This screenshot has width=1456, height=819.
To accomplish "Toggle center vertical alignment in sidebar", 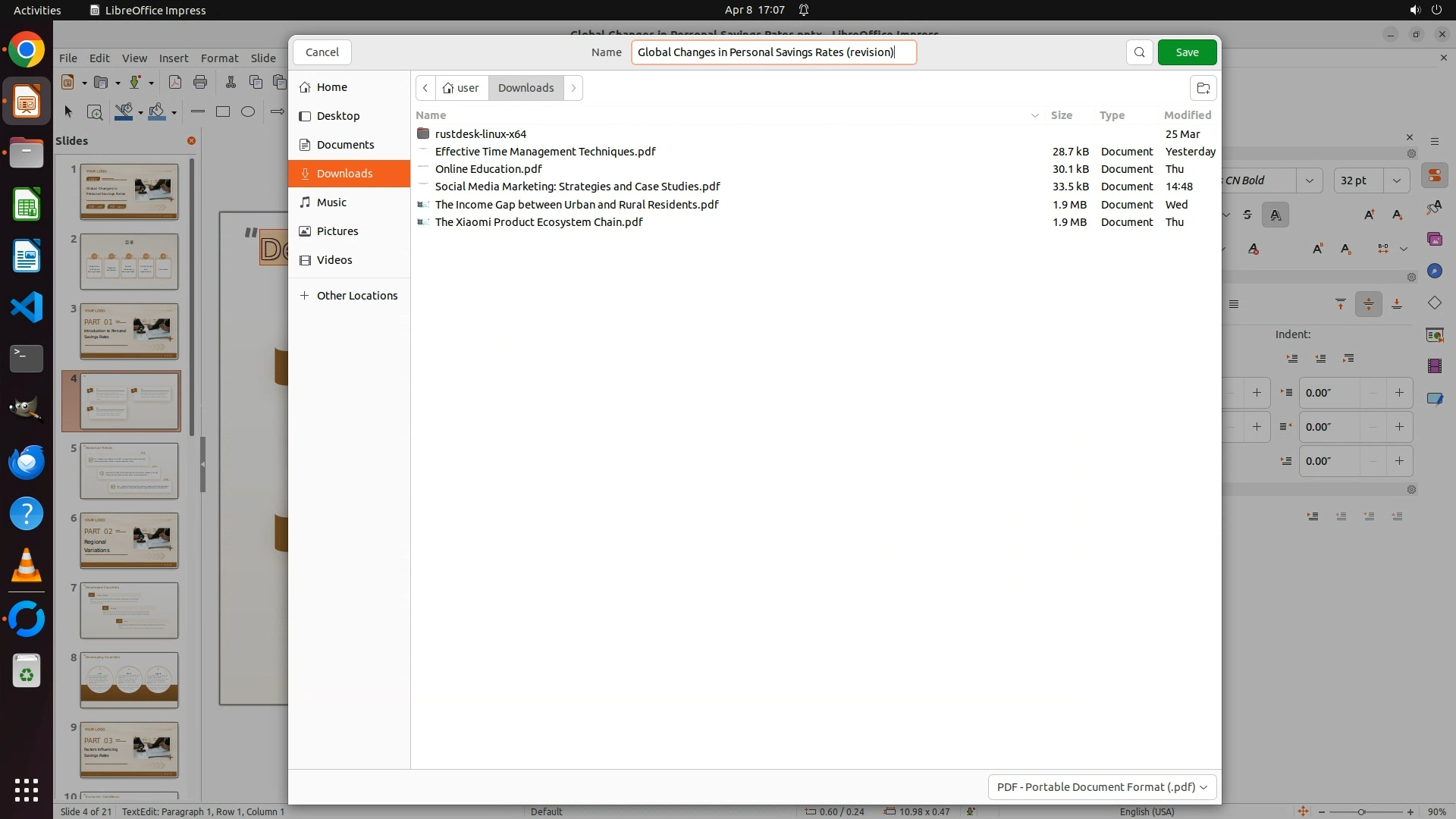I will pyautogui.click(x=1368, y=304).
